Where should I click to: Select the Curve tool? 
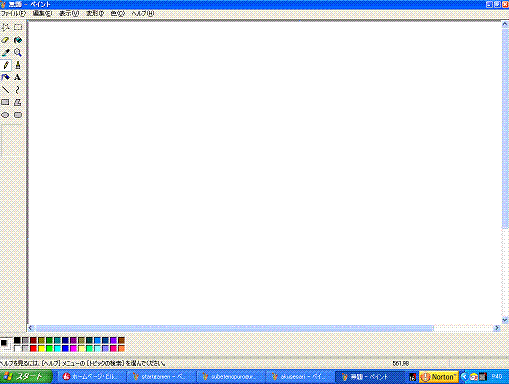[x=18, y=90]
